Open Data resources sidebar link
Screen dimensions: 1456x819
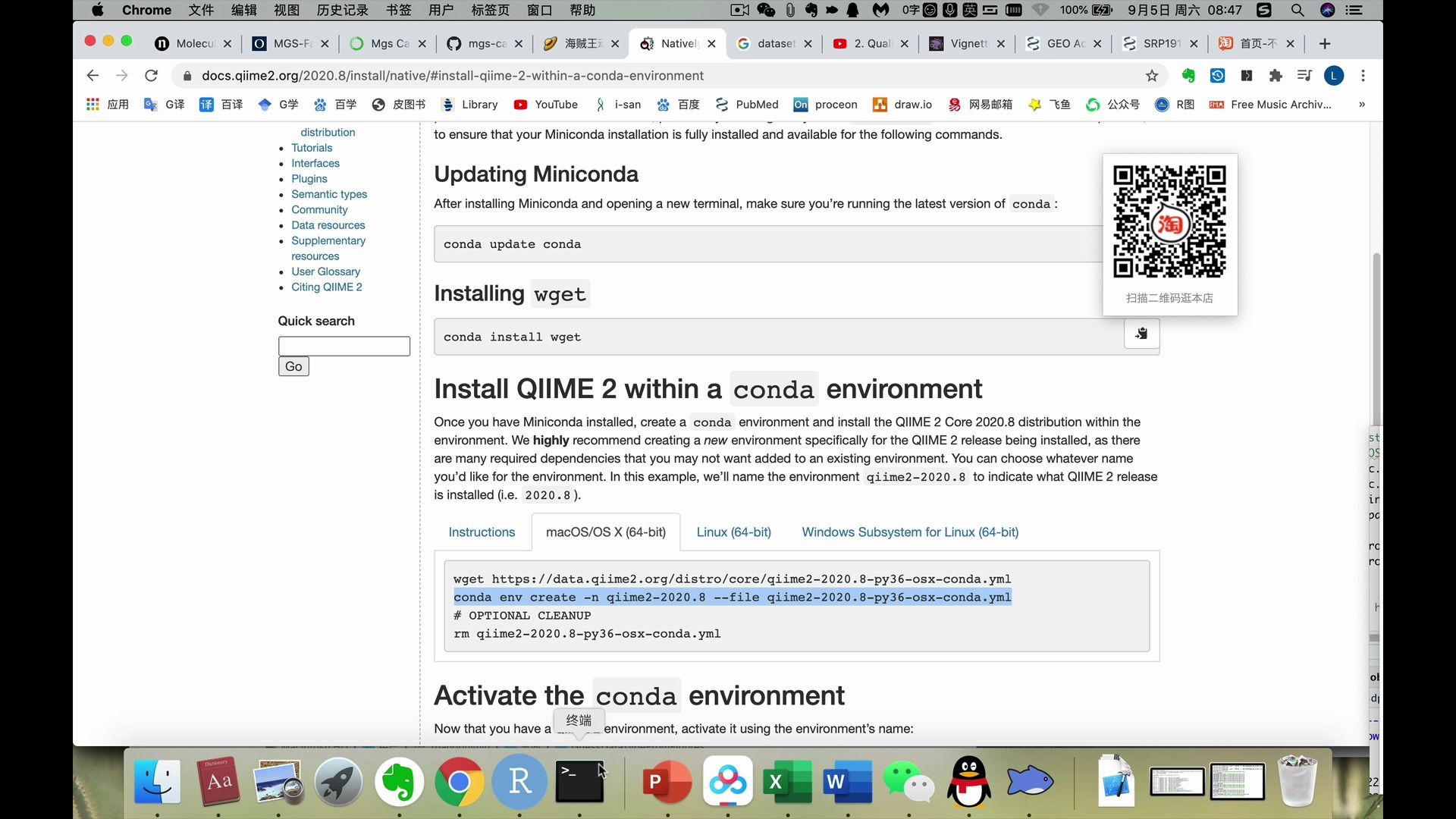[x=328, y=225]
